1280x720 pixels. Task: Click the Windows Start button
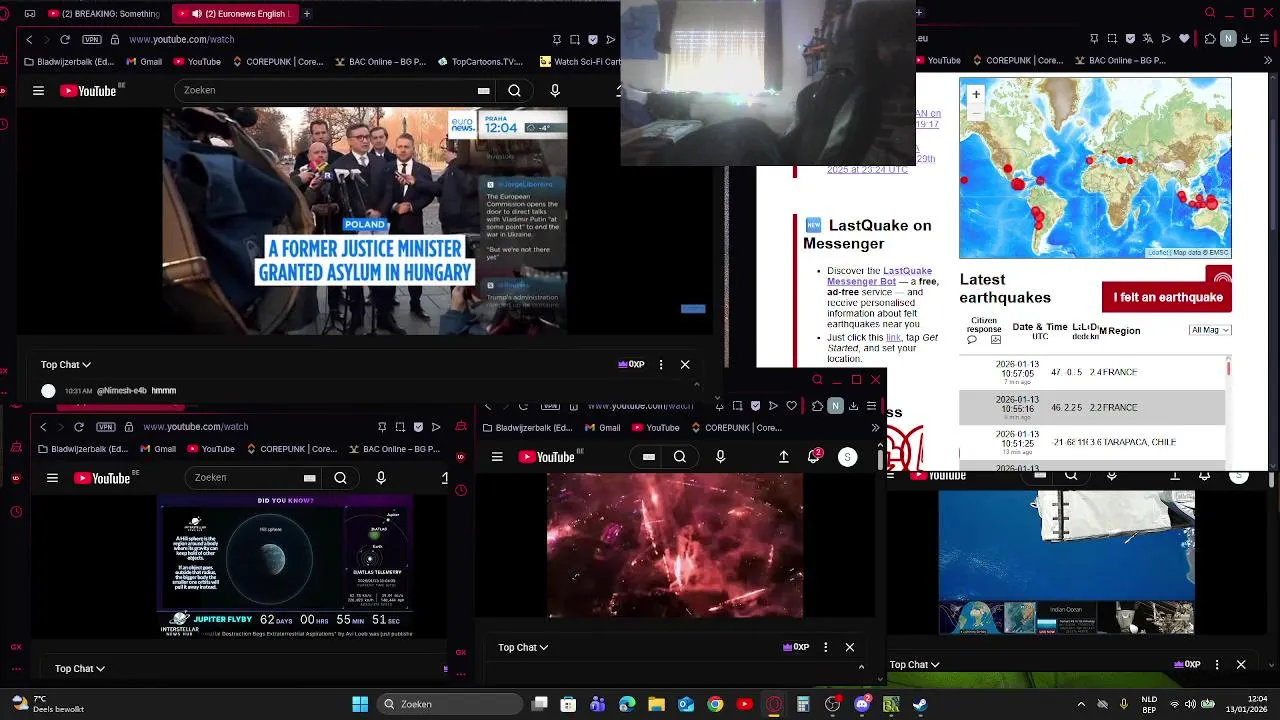pyautogui.click(x=360, y=704)
